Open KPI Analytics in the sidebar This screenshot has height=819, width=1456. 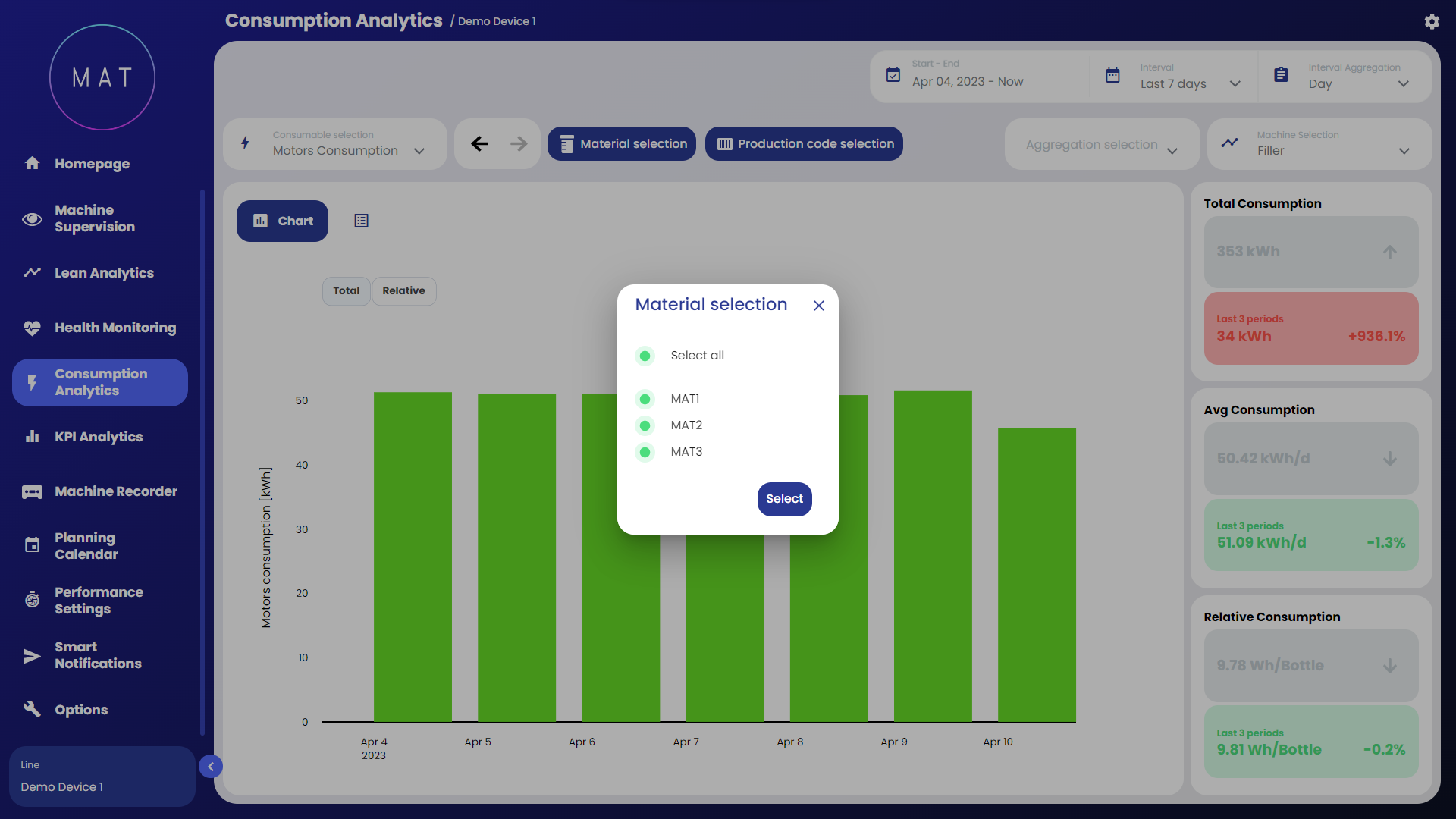click(99, 437)
